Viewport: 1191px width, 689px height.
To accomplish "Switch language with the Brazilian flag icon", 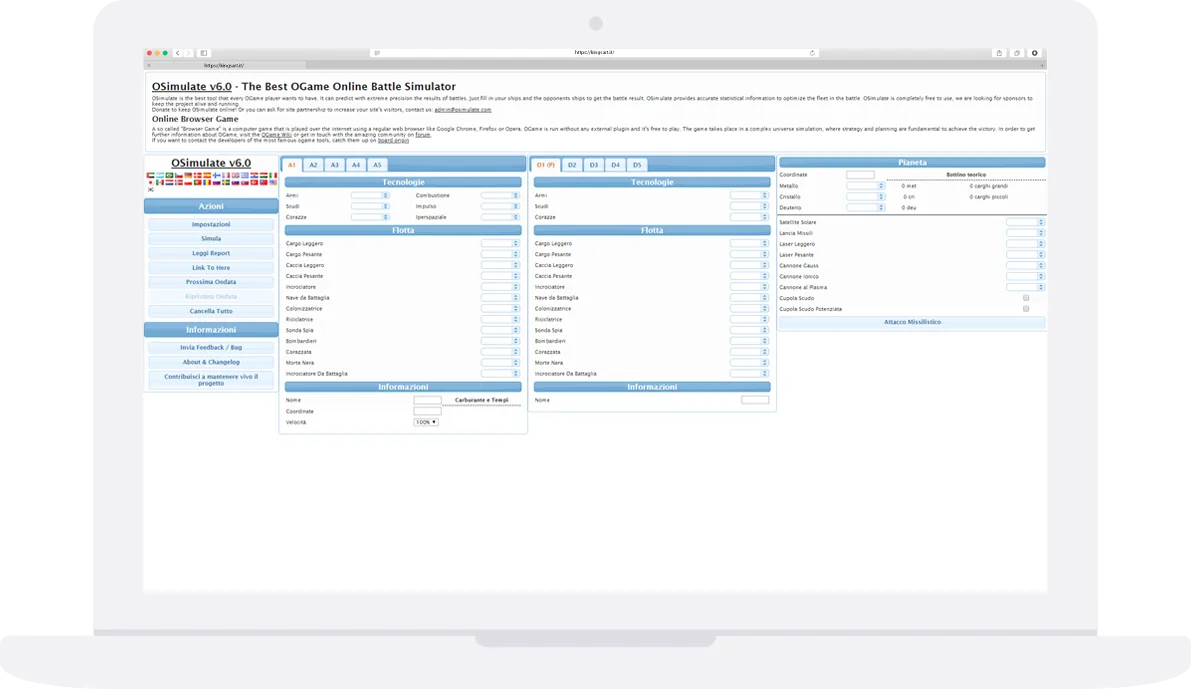I will click(169, 175).
